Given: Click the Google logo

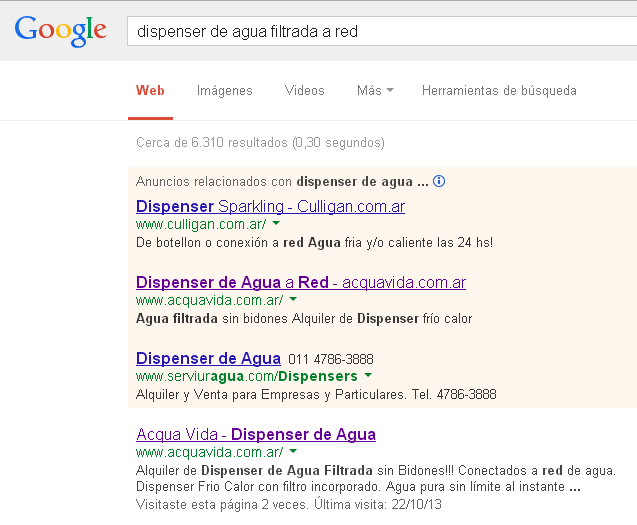Looking at the screenshot, I should point(60,29).
